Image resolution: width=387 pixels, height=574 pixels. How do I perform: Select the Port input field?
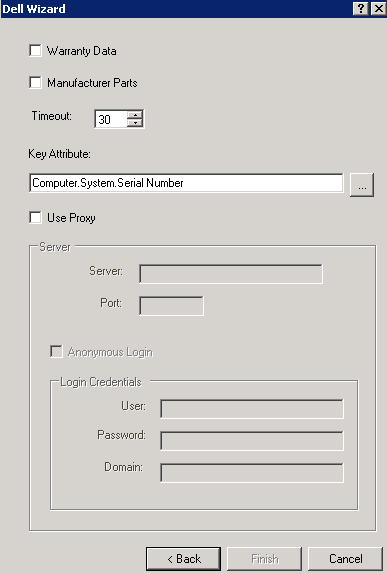click(x=171, y=306)
